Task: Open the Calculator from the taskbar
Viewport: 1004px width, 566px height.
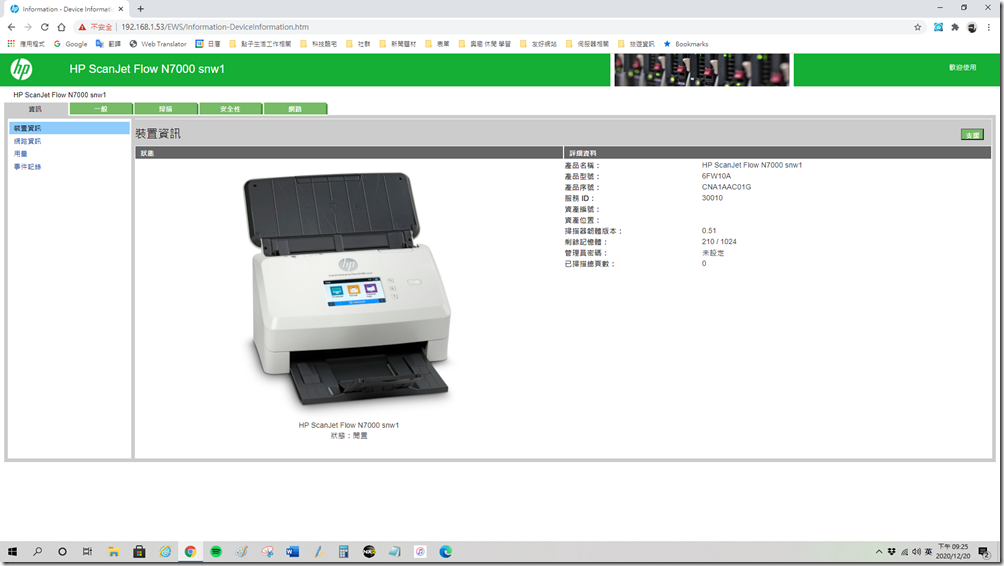Action: [344, 551]
